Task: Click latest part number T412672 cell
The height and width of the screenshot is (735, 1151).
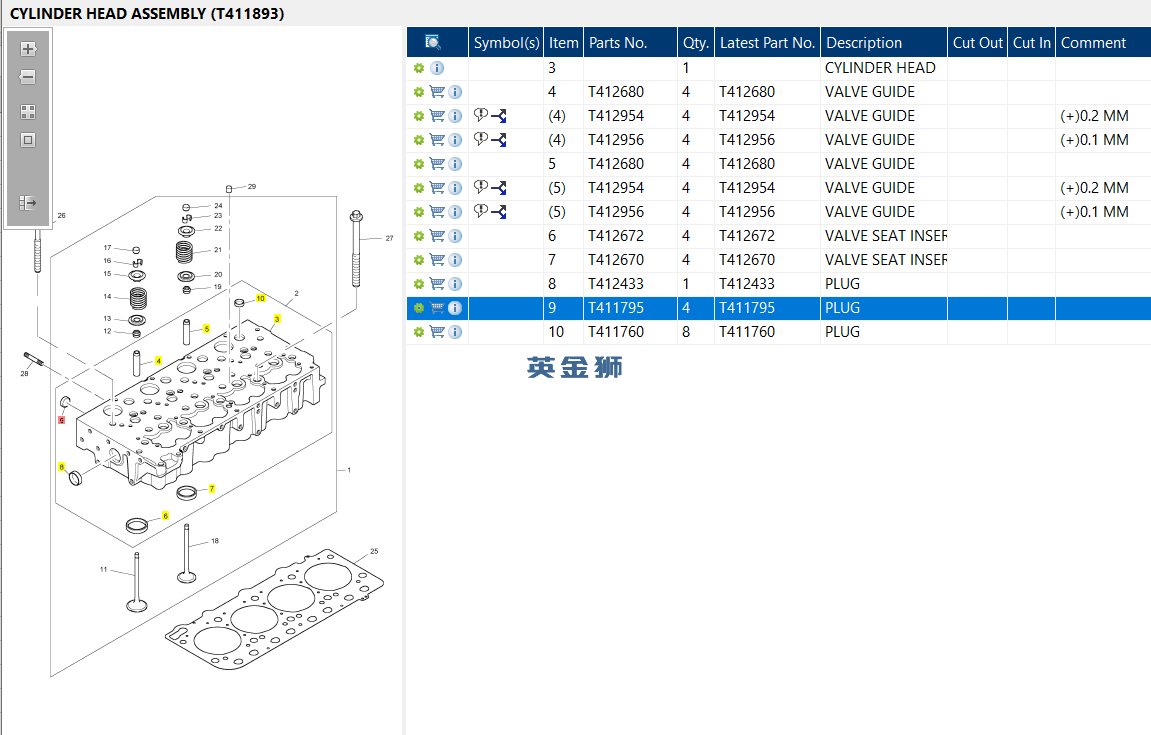Action: coord(747,236)
